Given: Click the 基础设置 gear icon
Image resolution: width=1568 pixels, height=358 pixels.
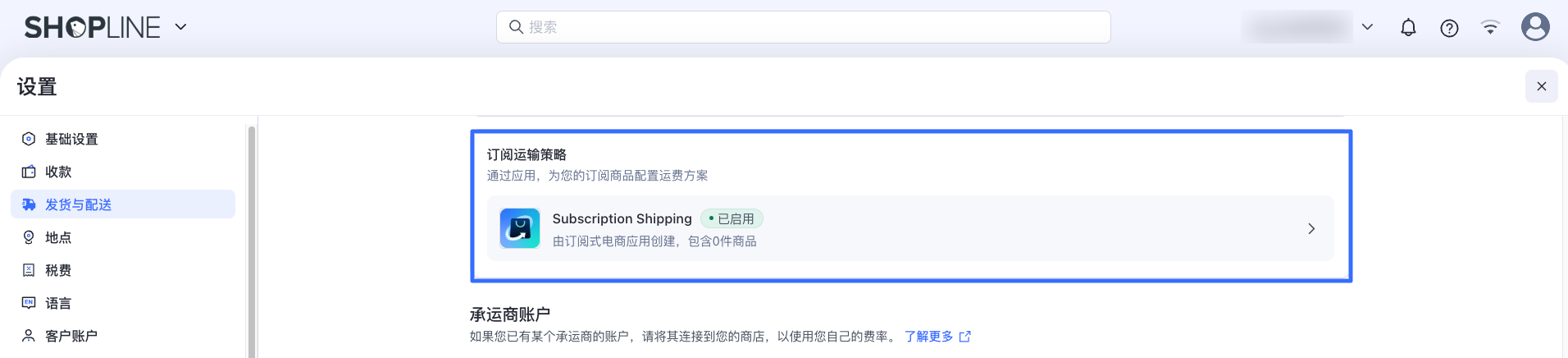Looking at the screenshot, I should click(x=29, y=139).
